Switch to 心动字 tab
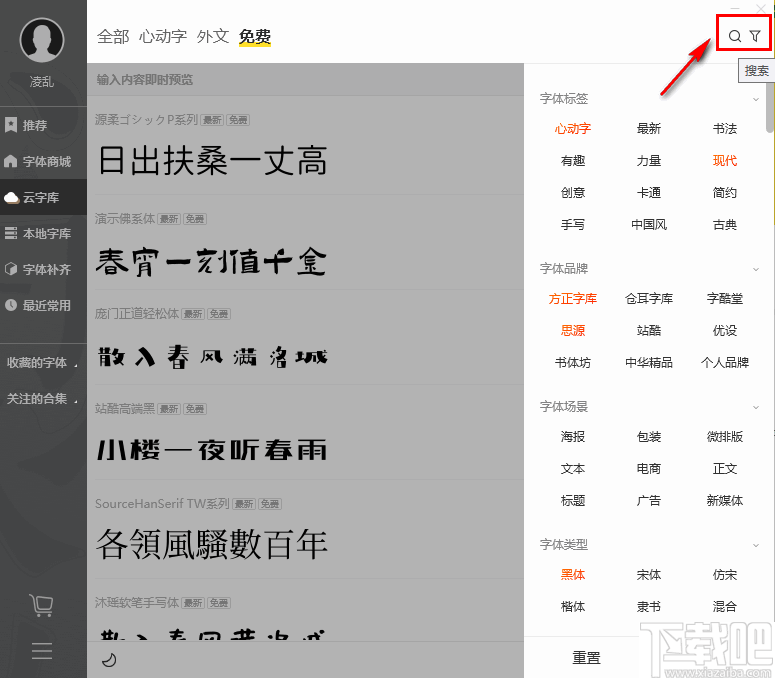 [x=163, y=37]
